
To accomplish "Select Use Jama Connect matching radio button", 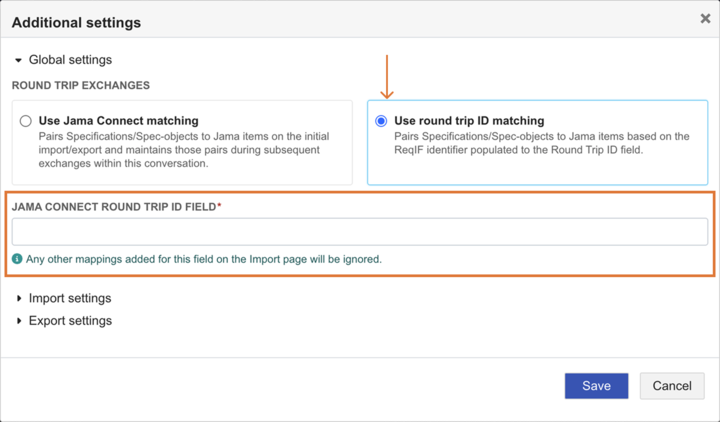I will [26, 121].
